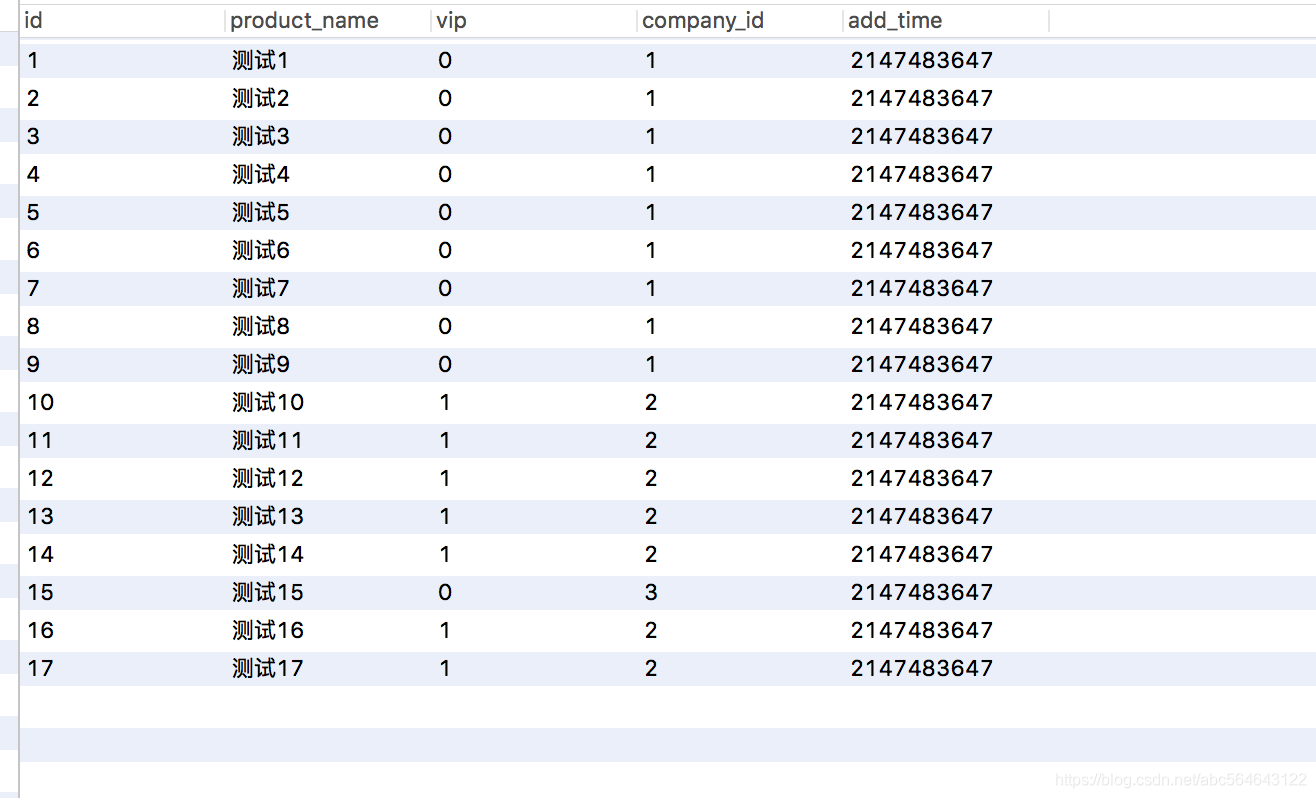Select id cell 5
The height and width of the screenshot is (798, 1316).
click(33, 213)
